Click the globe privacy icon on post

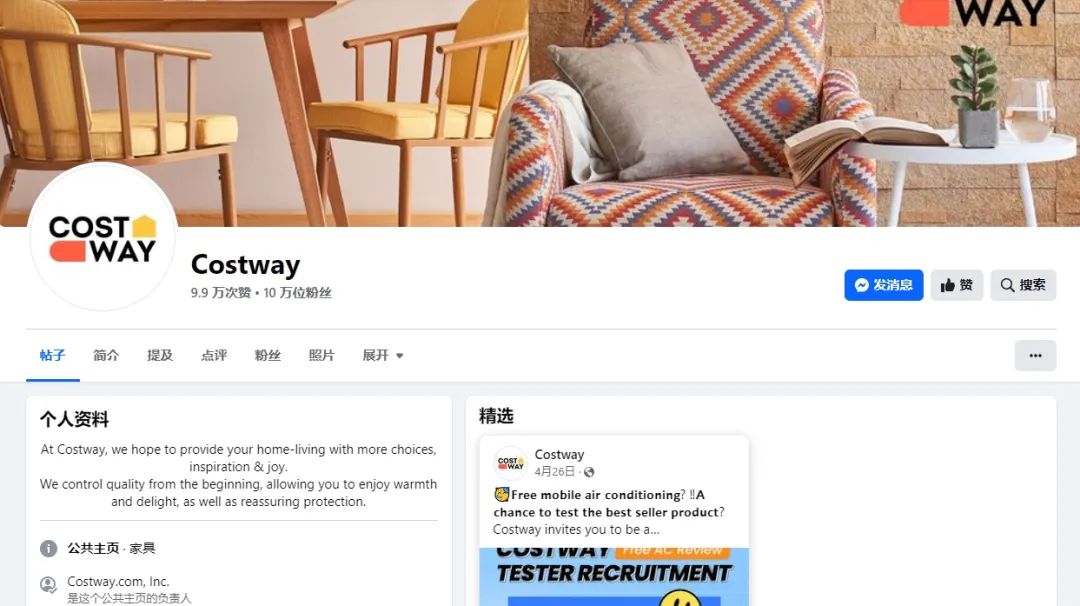tap(589, 472)
